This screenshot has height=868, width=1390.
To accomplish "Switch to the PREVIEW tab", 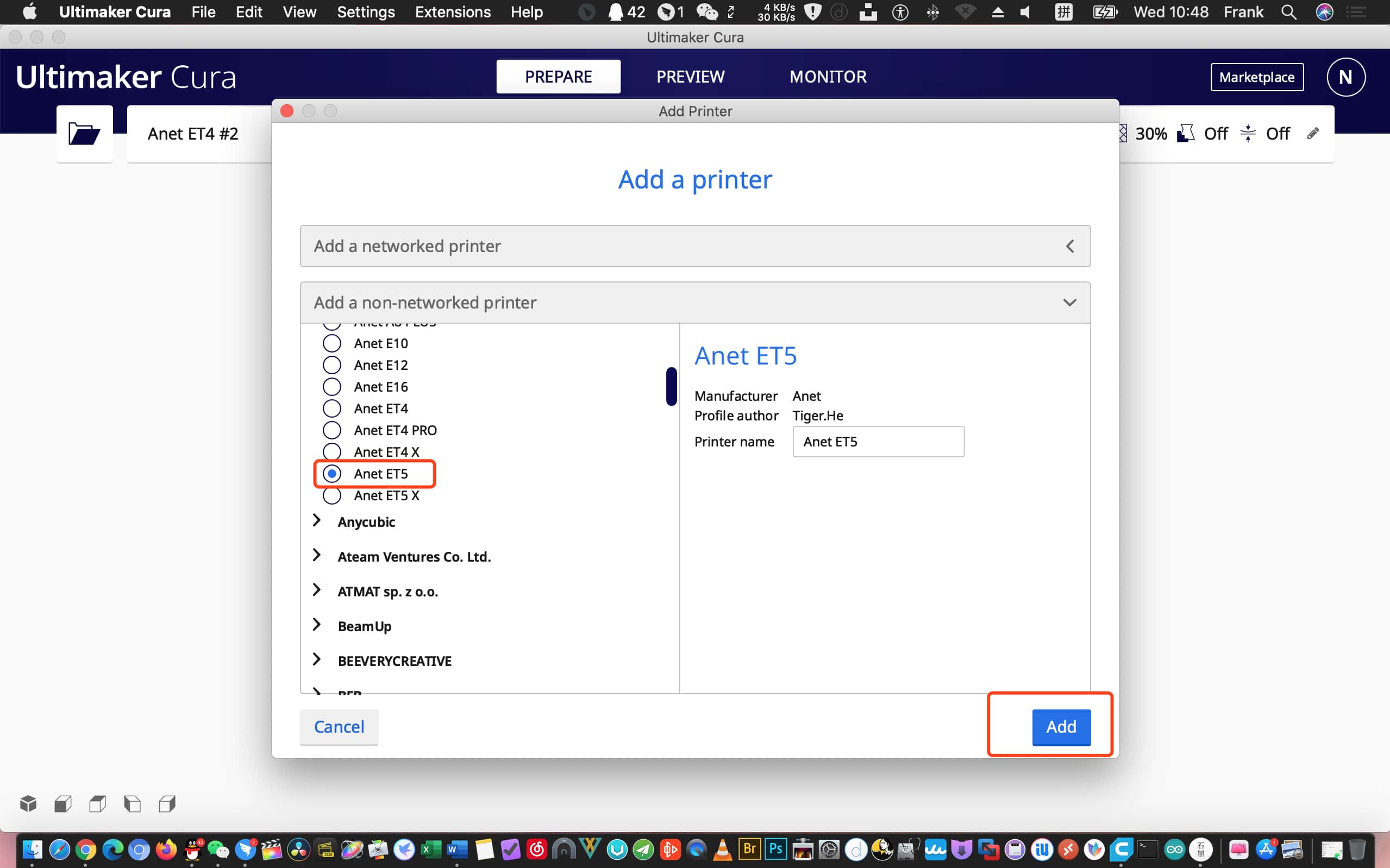I will click(x=690, y=77).
